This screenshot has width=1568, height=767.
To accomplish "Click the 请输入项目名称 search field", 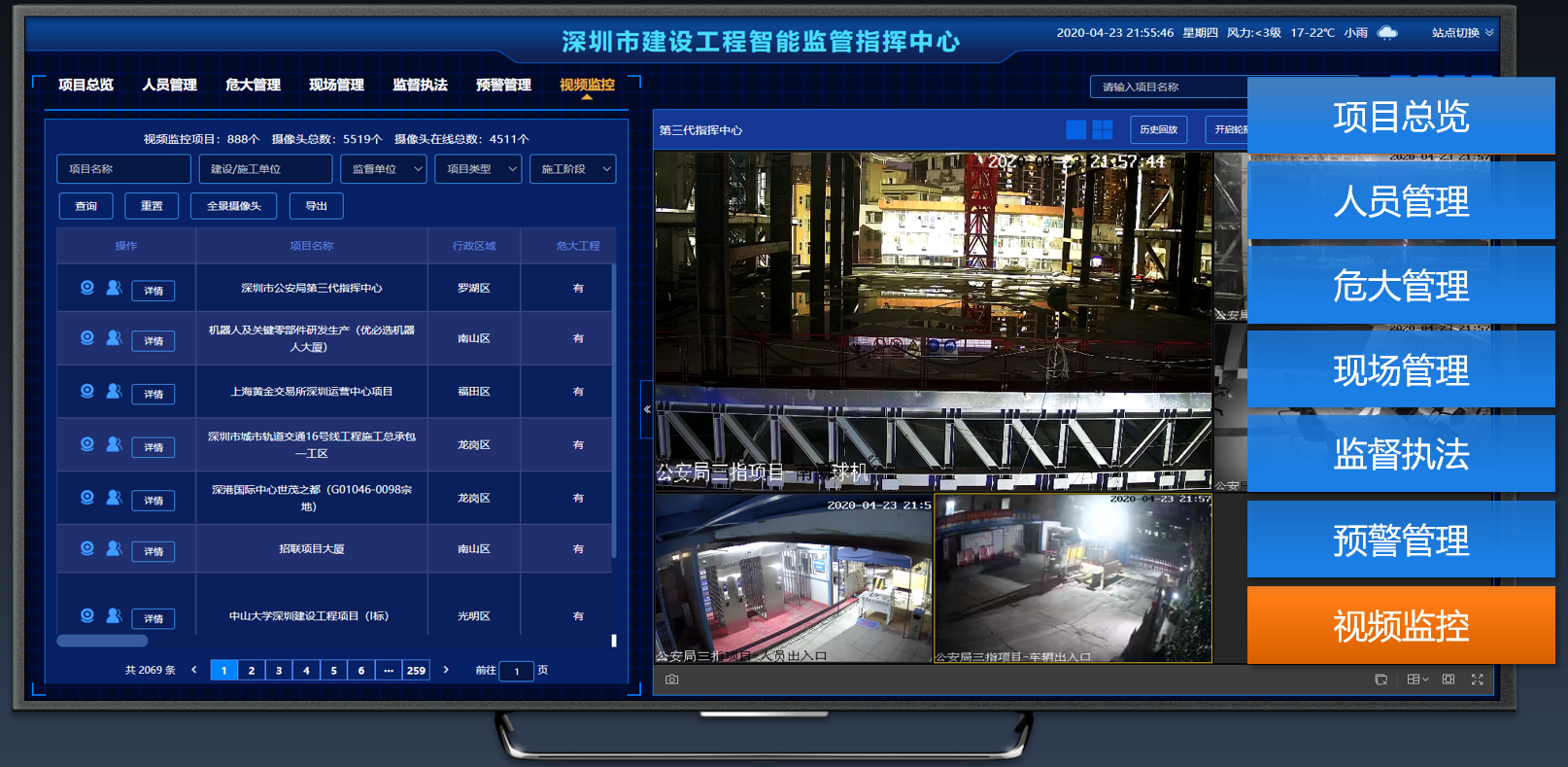I will click(1169, 87).
